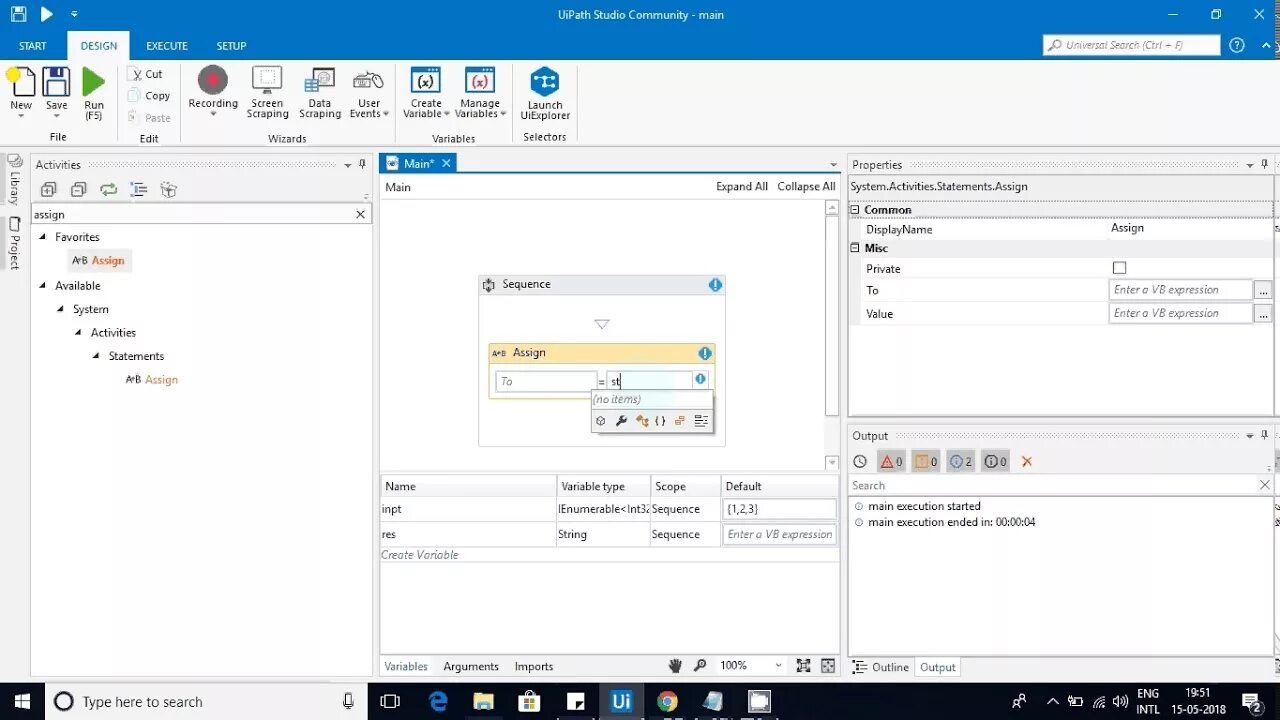Collapse the Misc section in Properties
Image resolution: width=1280 pixels, height=720 pixels.
click(855, 248)
